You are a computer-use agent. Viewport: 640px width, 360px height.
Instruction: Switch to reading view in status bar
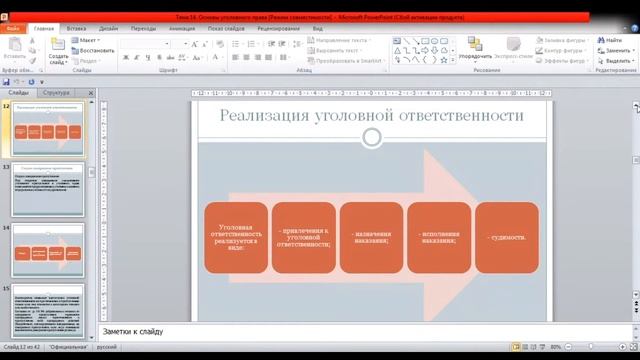tap(534, 347)
